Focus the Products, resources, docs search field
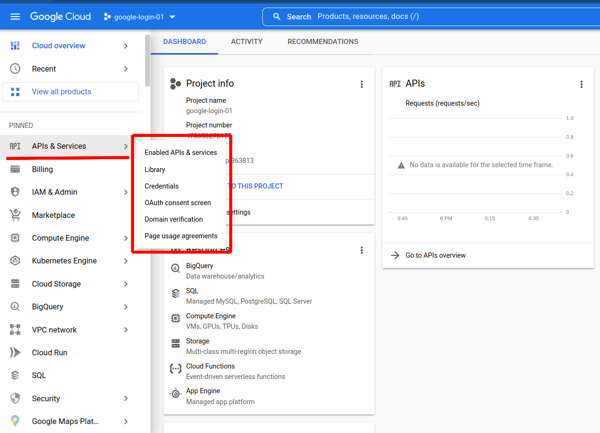This screenshot has height=433, width=600. (x=431, y=16)
